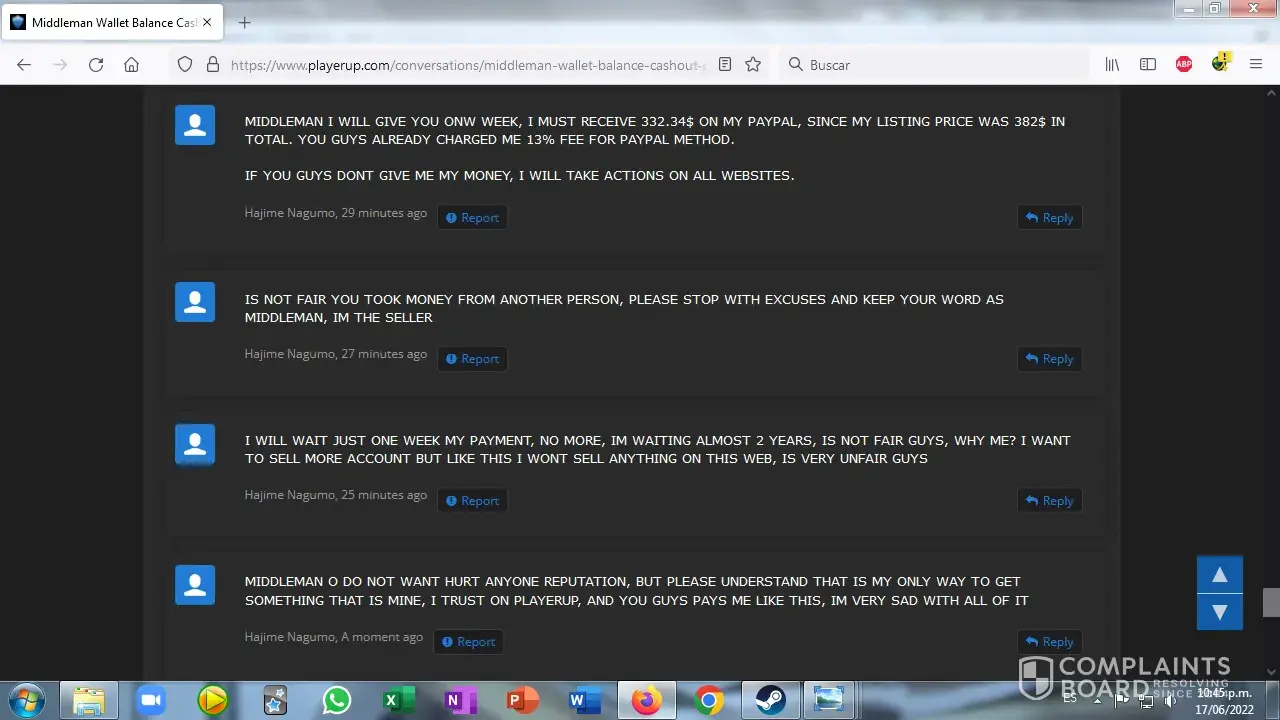This screenshot has width=1280, height=720.
Task: Reply to the message posted 25 minutes ago
Action: click(x=1050, y=500)
